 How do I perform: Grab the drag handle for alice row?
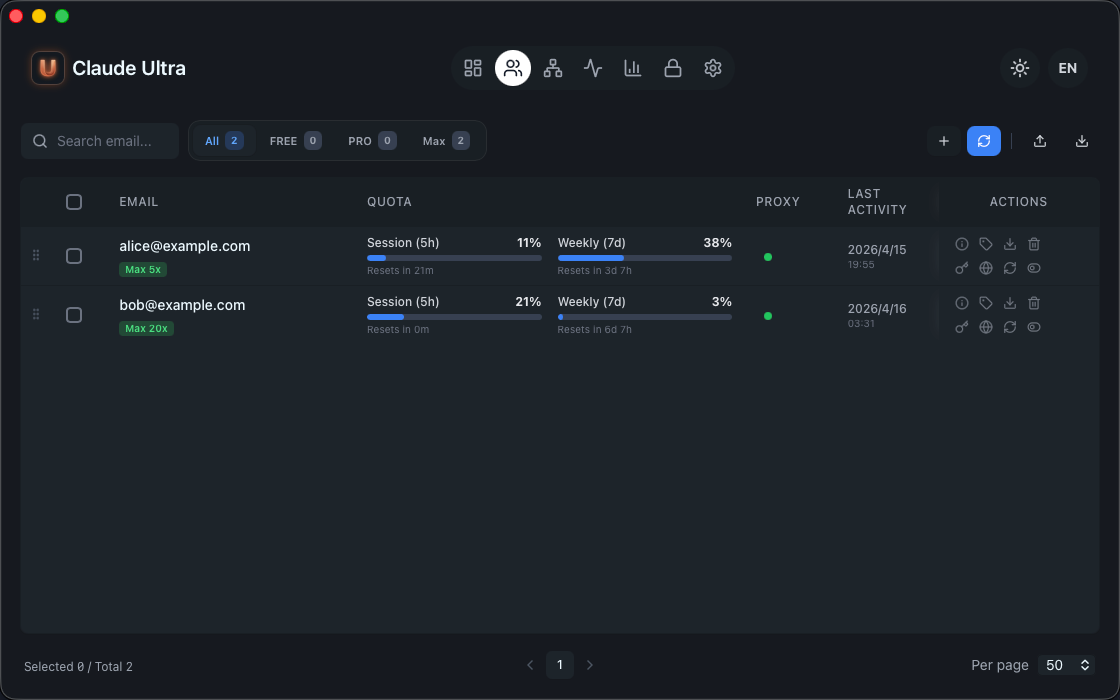(x=36, y=255)
